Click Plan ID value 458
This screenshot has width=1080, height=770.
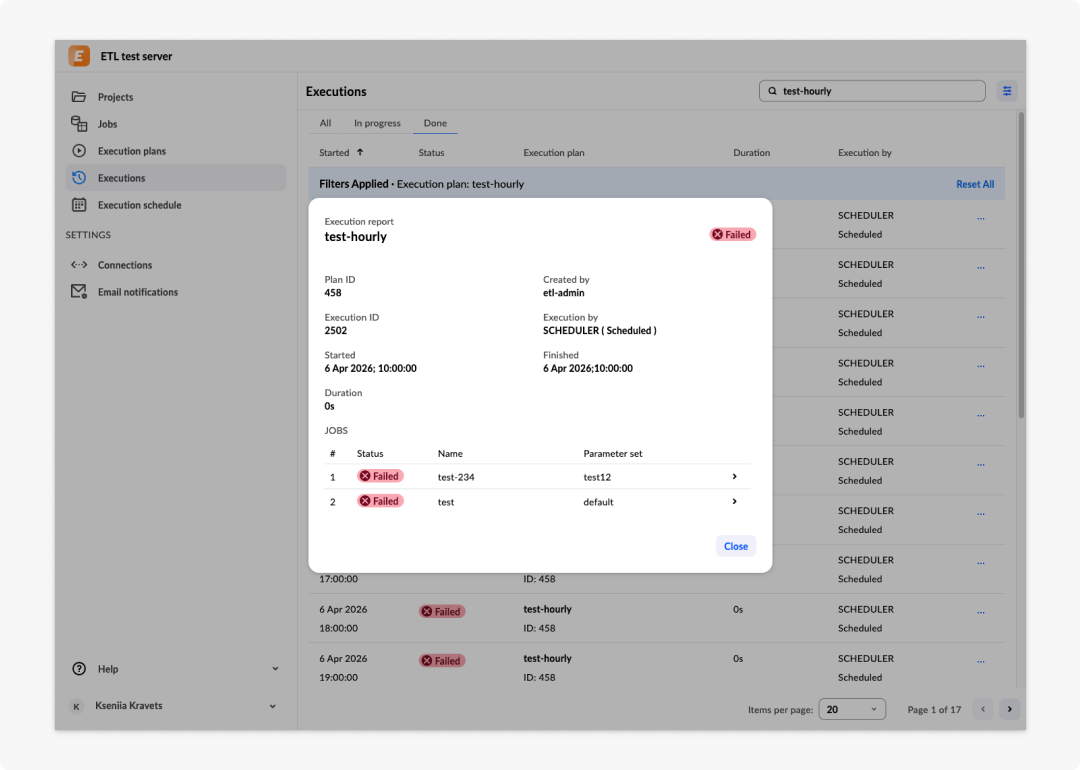pos(333,293)
